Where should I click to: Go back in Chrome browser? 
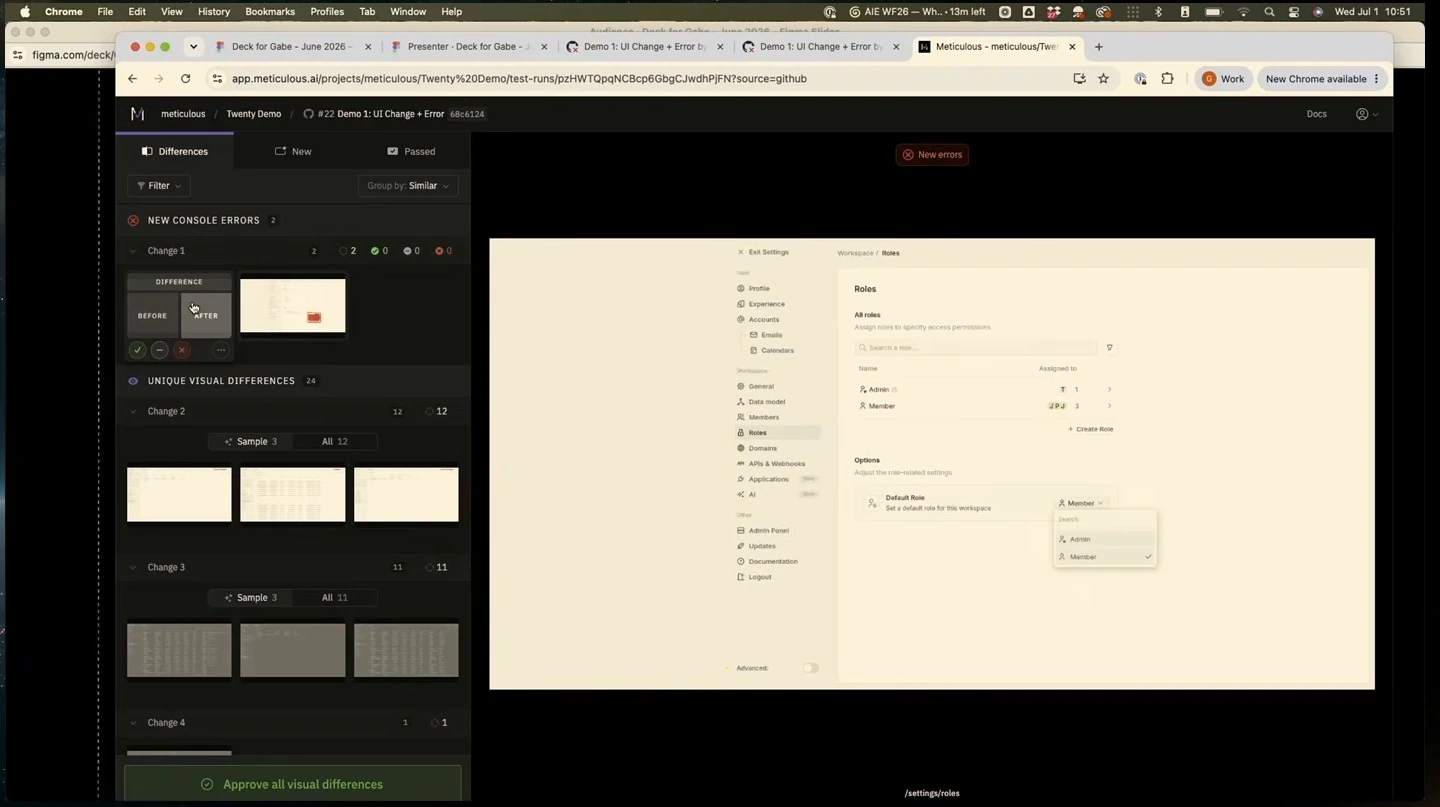(x=132, y=78)
